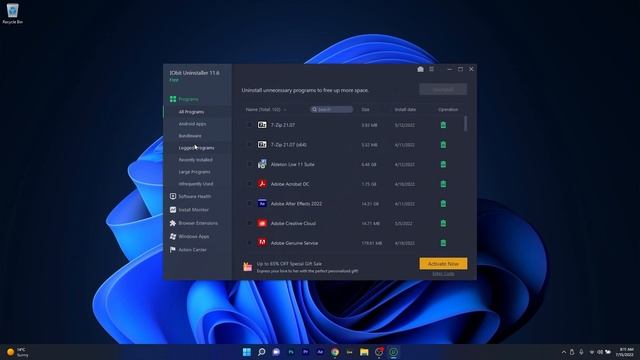The height and width of the screenshot is (360, 640).
Task: Click the program list vertical scrollbar
Action: 466,123
